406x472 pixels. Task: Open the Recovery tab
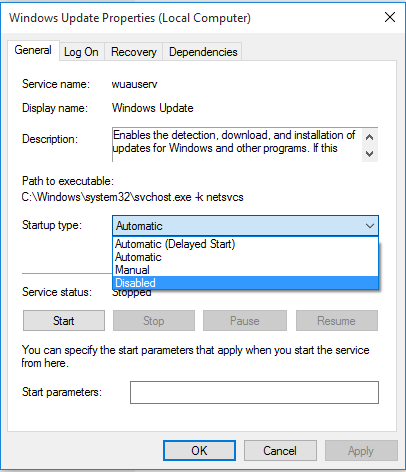coord(134,52)
